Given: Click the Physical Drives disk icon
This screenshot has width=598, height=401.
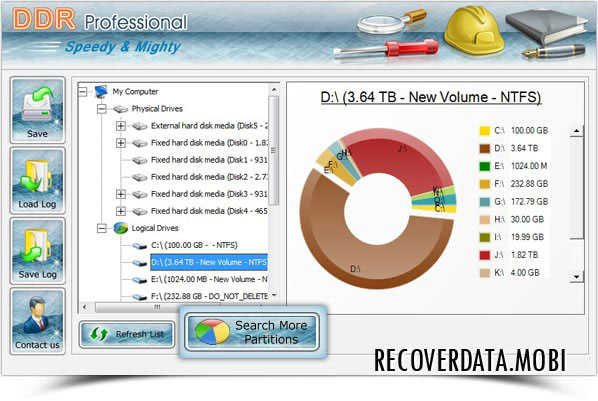Looking at the screenshot, I should pos(121,110).
